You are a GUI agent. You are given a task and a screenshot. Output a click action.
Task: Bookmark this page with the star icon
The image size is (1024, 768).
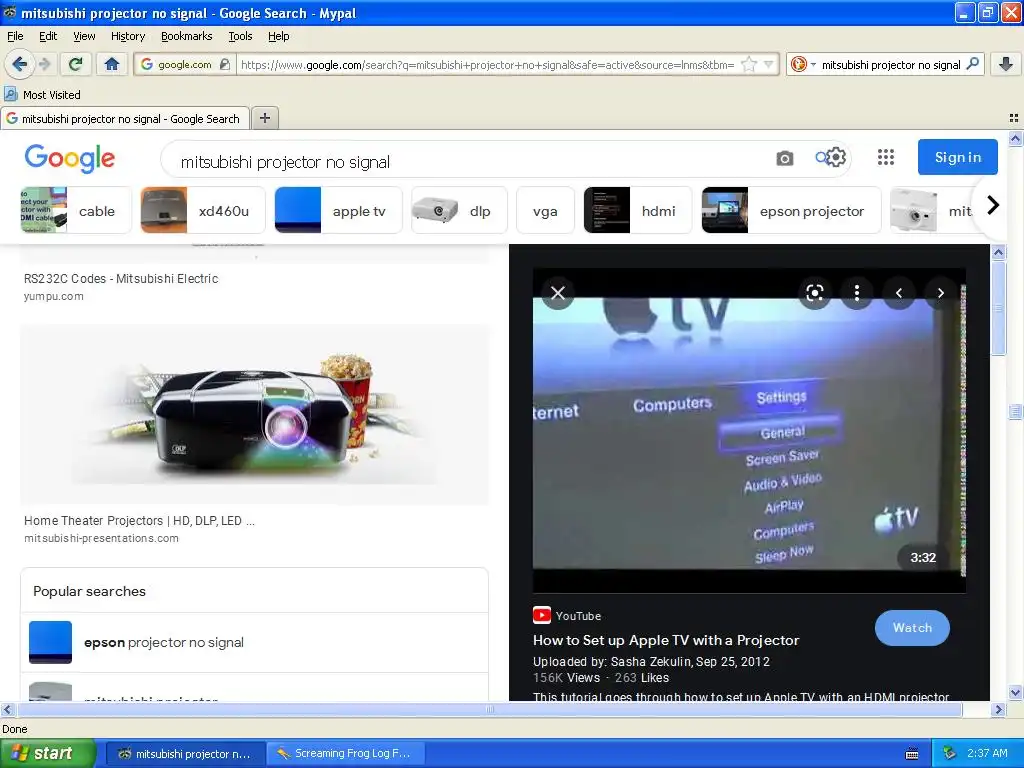click(x=749, y=64)
